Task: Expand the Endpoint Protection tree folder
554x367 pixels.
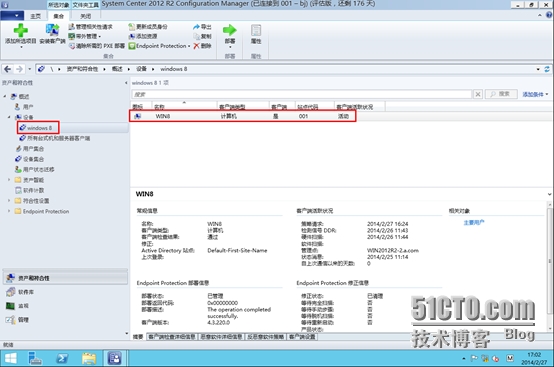Action: coord(9,211)
